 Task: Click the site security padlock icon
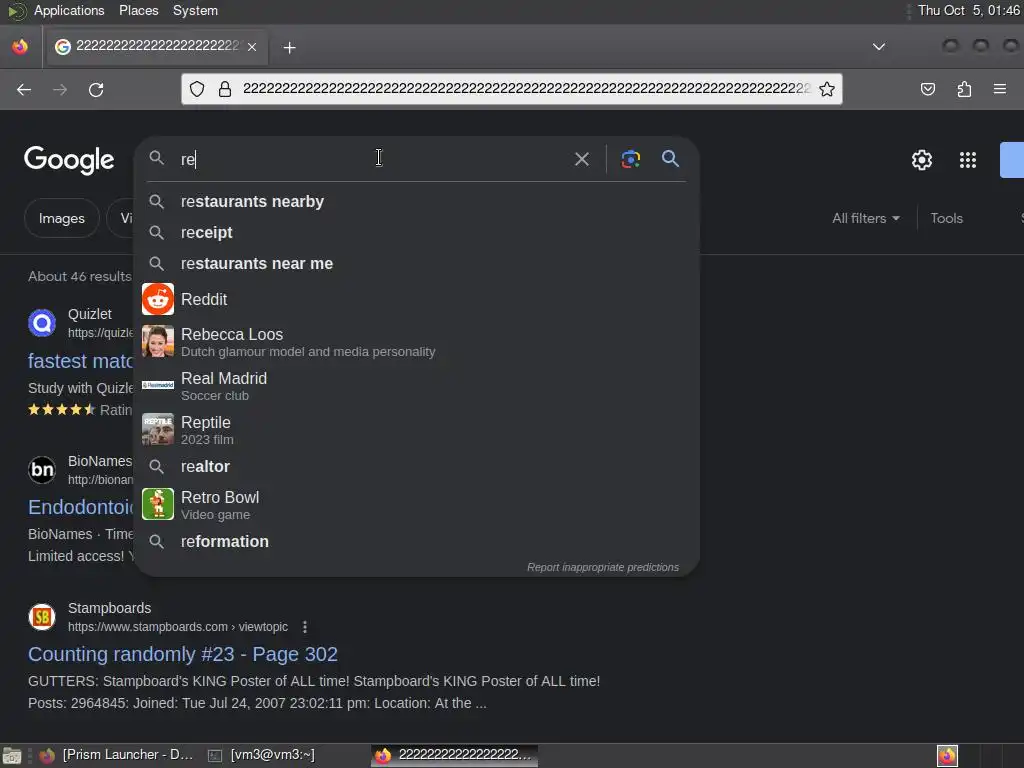225,89
